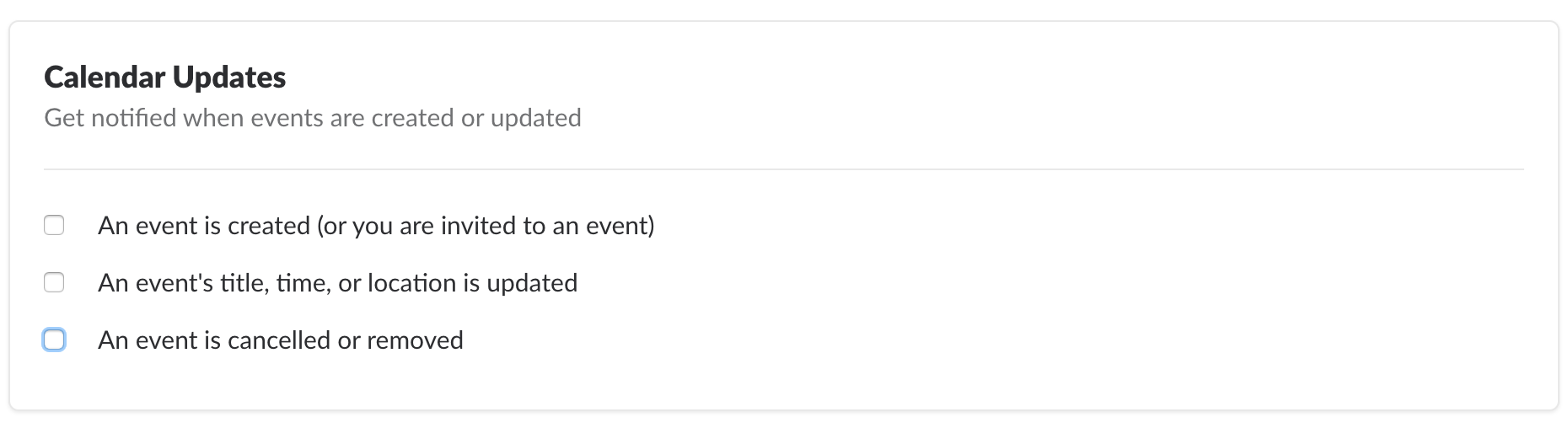Turn on notifications for event invitations
Image resolution: width=1568 pixels, height=428 pixels.
coord(54,225)
